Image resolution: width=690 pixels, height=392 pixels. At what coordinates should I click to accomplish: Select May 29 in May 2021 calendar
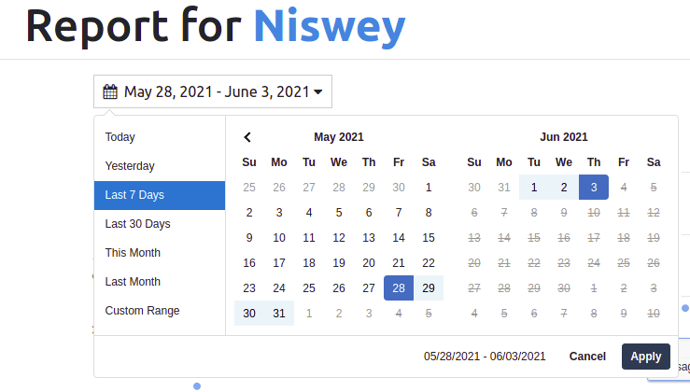tap(429, 288)
